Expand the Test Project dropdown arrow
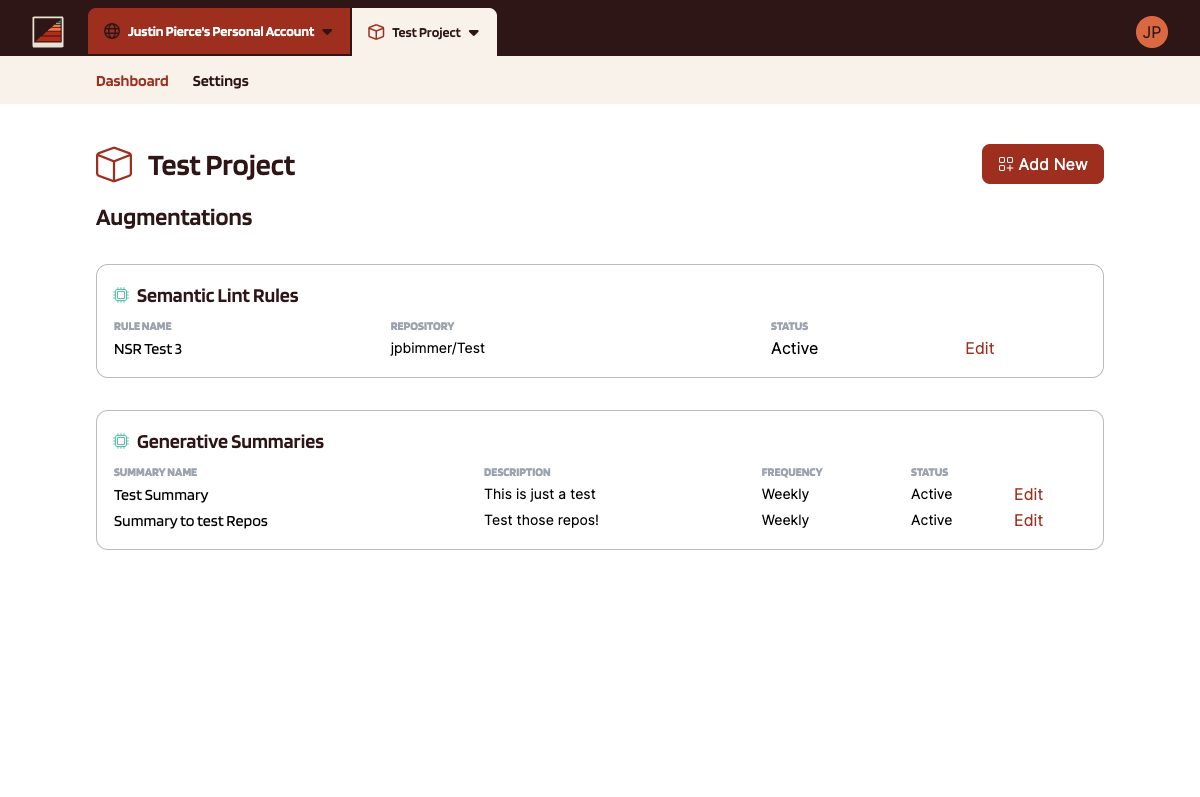The width and height of the screenshot is (1200, 797). pos(474,33)
